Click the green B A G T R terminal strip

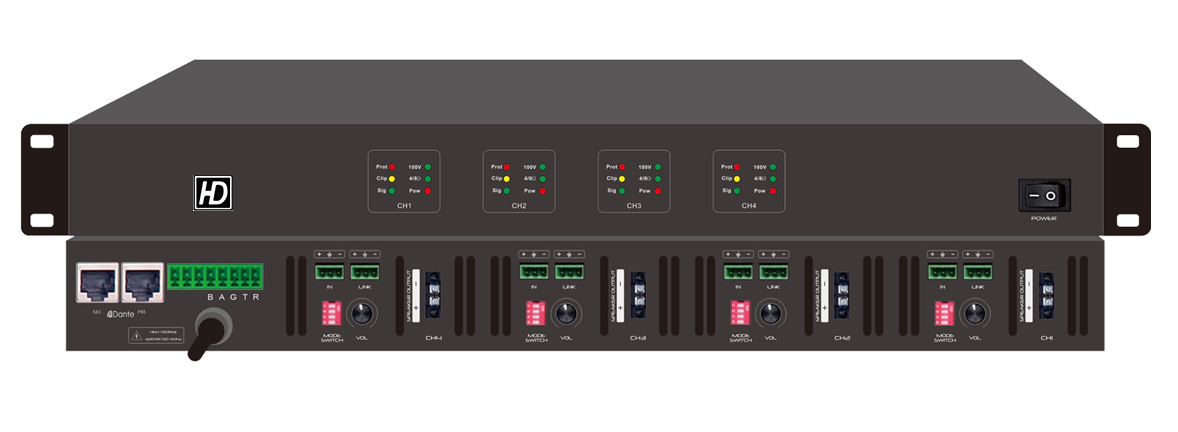tap(215, 275)
